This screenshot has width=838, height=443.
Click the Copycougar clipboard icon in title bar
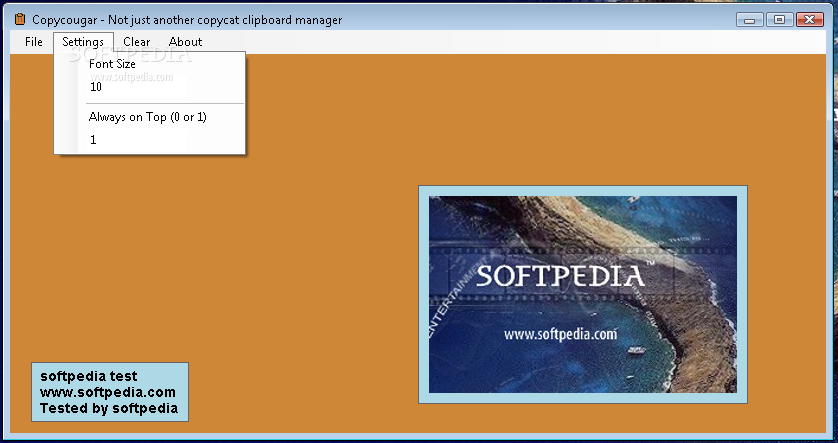20,20
